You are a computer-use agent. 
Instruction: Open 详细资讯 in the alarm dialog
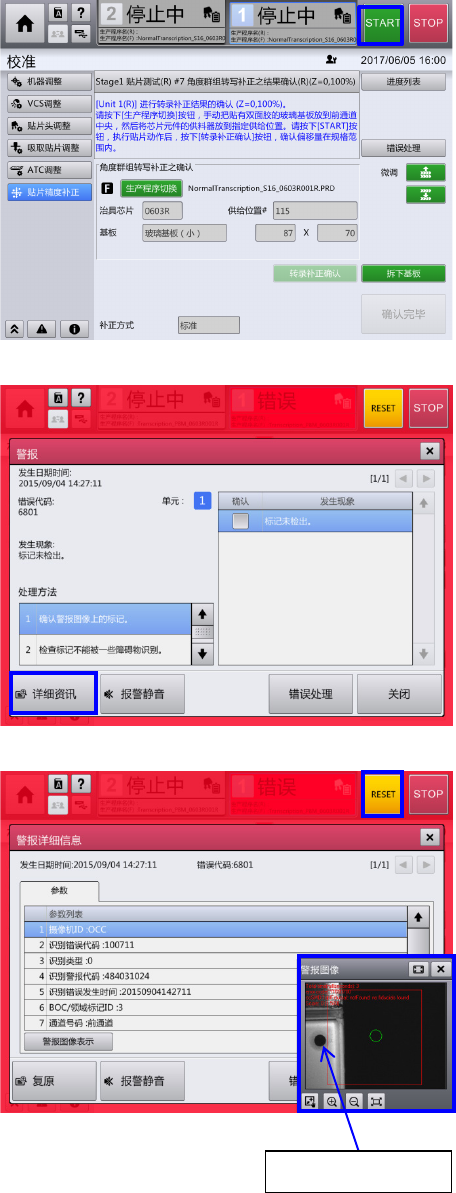coord(53,694)
